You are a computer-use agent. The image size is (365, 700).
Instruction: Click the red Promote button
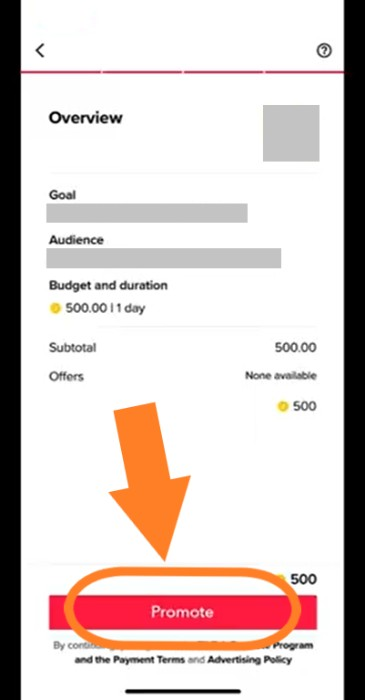pos(183,612)
